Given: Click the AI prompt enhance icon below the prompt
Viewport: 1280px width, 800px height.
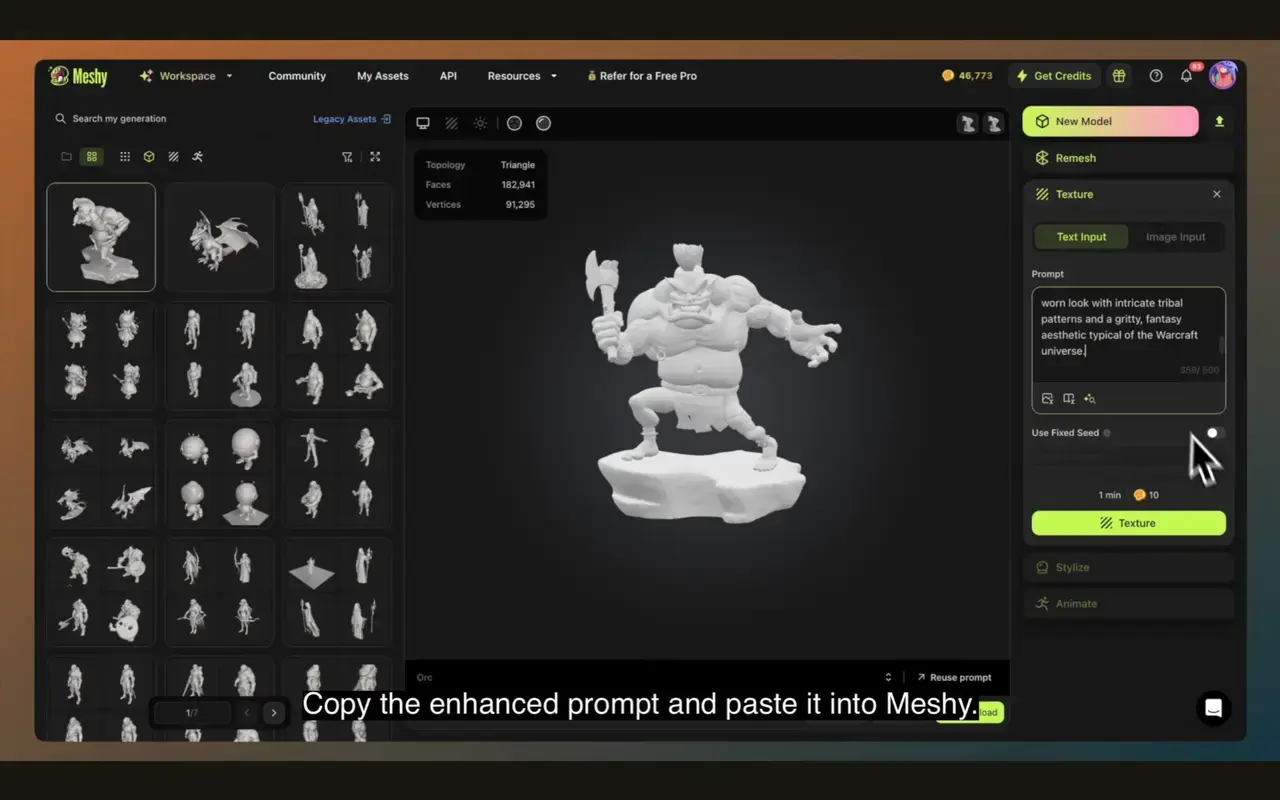Looking at the screenshot, I should click(x=1089, y=398).
